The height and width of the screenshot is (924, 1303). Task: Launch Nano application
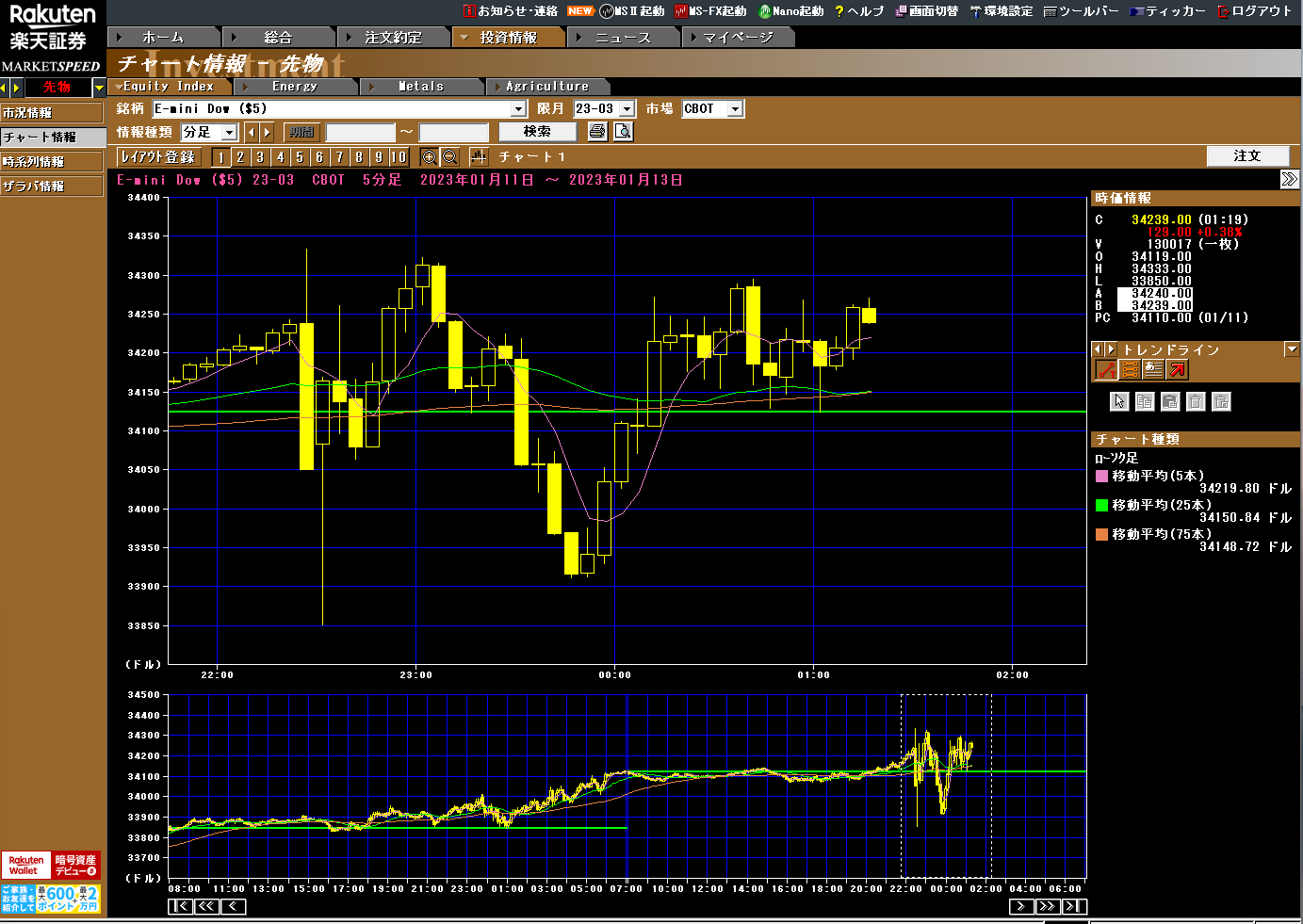pos(791,11)
